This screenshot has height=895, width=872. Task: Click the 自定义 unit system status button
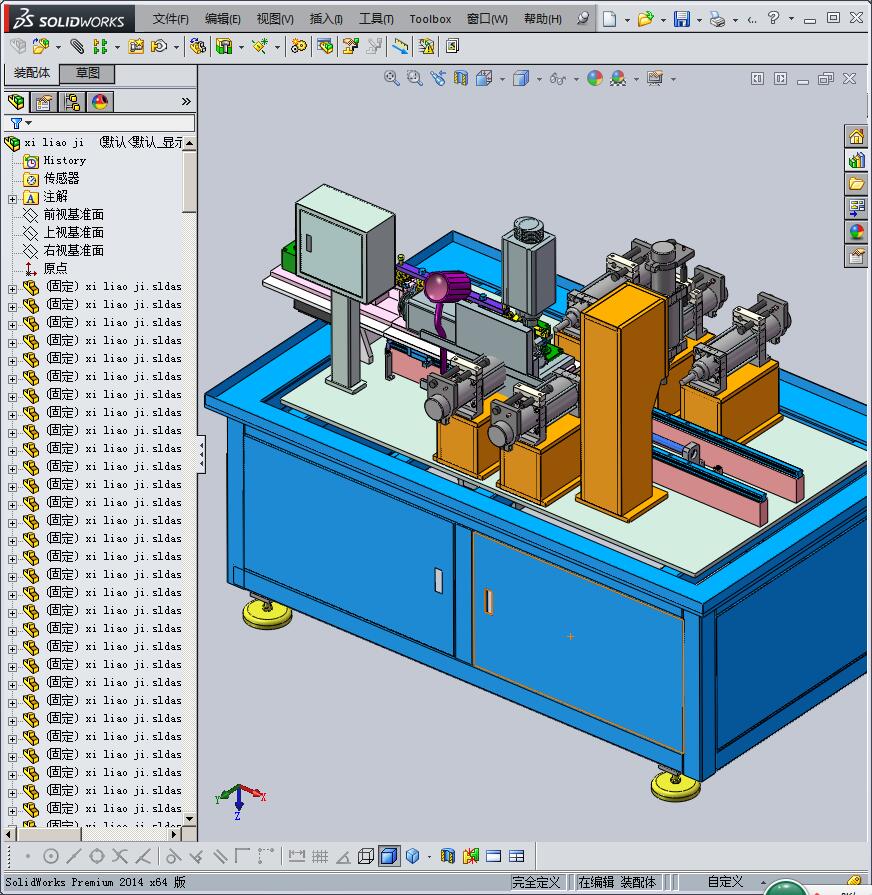[725, 881]
